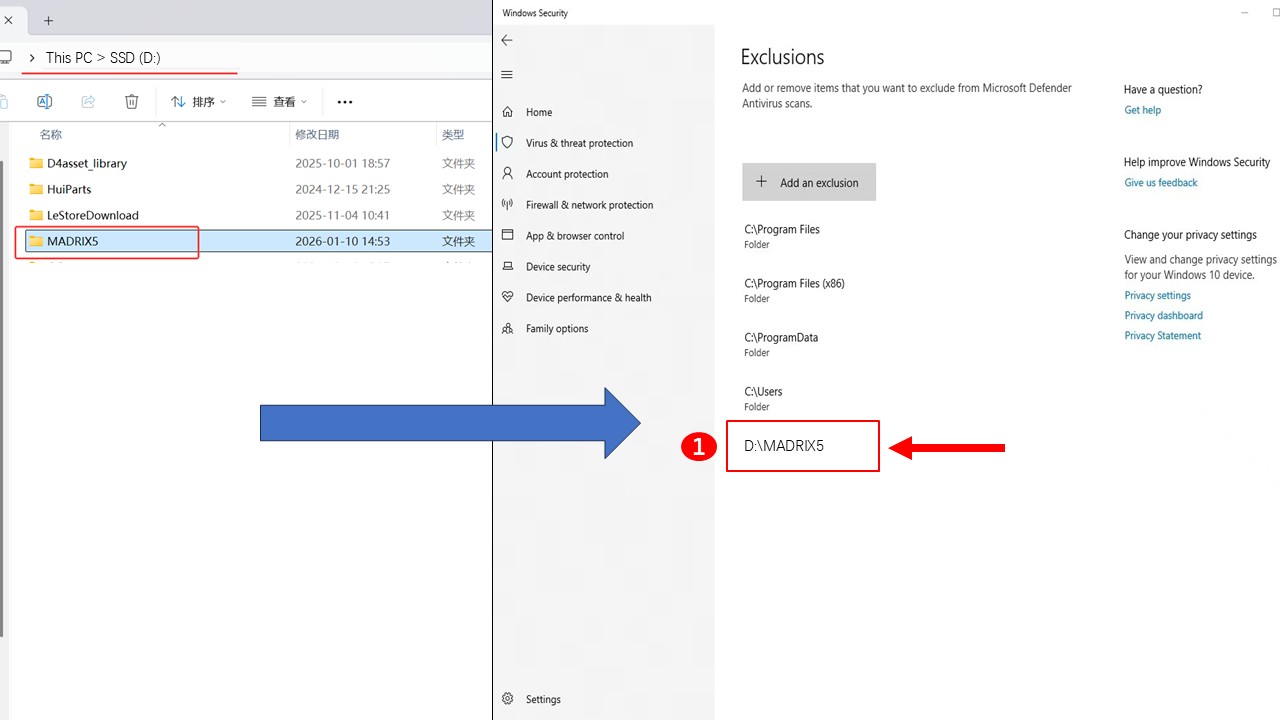The height and width of the screenshot is (720, 1280).
Task: Select Device performance & health
Action: [x=588, y=298]
